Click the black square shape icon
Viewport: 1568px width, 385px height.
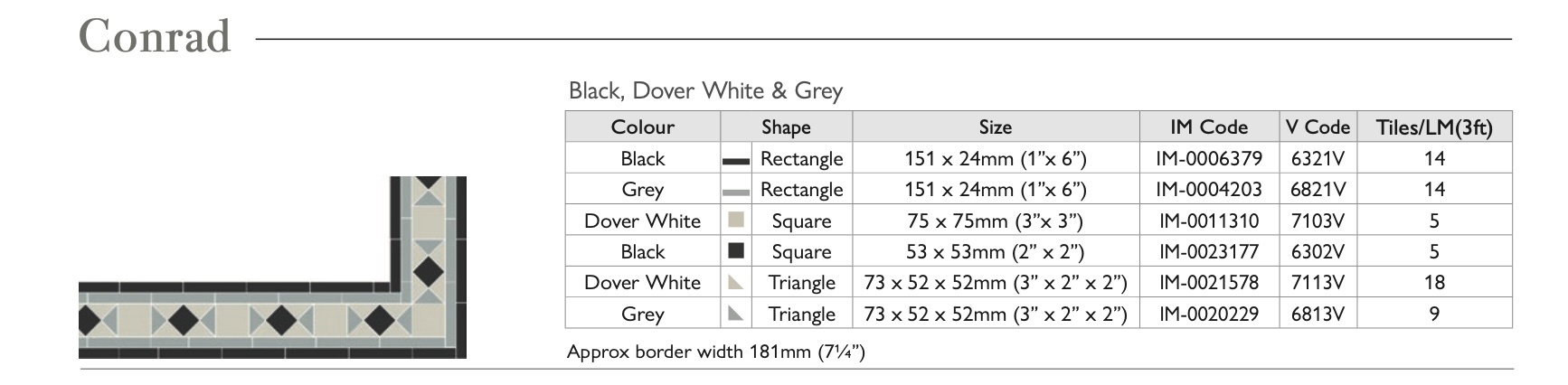point(736,250)
